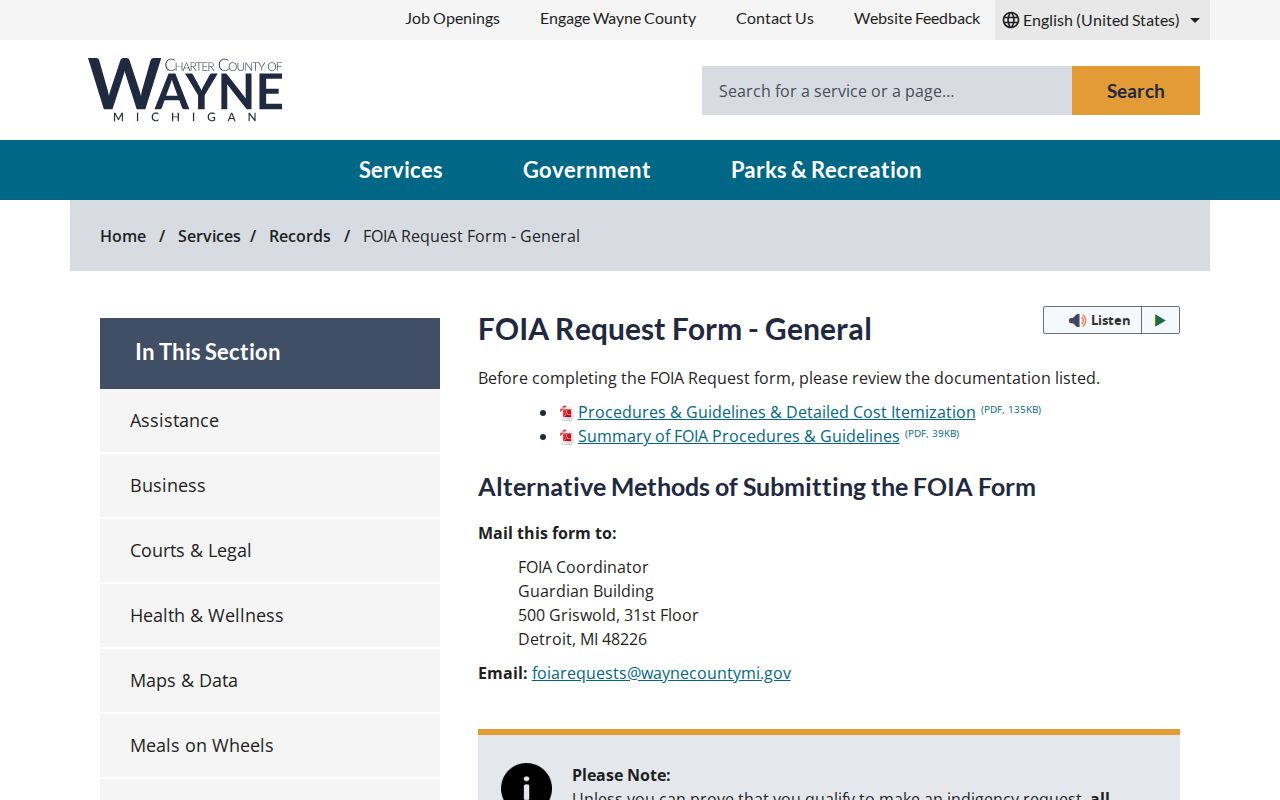The image size is (1280, 800).
Task: Click the globe language icon
Action: click(1011, 20)
